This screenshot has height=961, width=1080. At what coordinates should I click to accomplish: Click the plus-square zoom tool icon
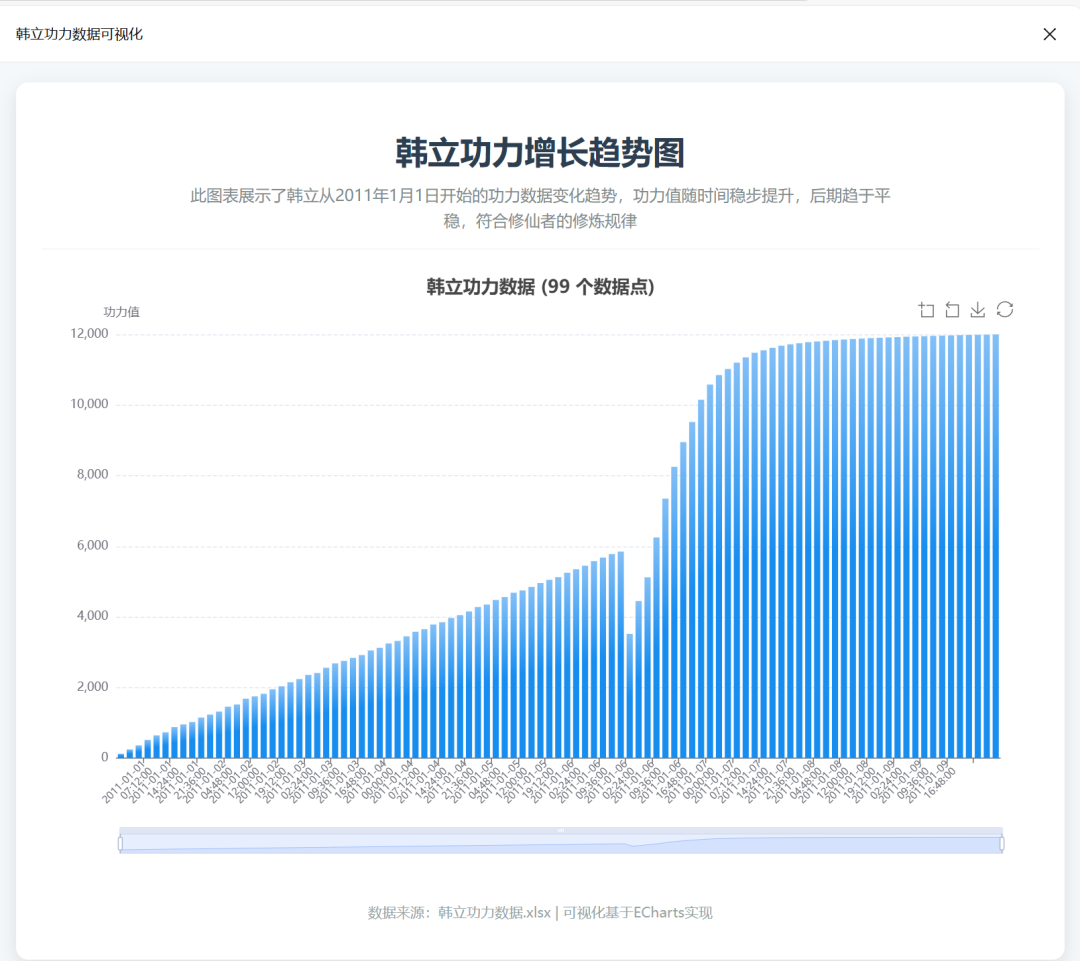[x=926, y=310]
